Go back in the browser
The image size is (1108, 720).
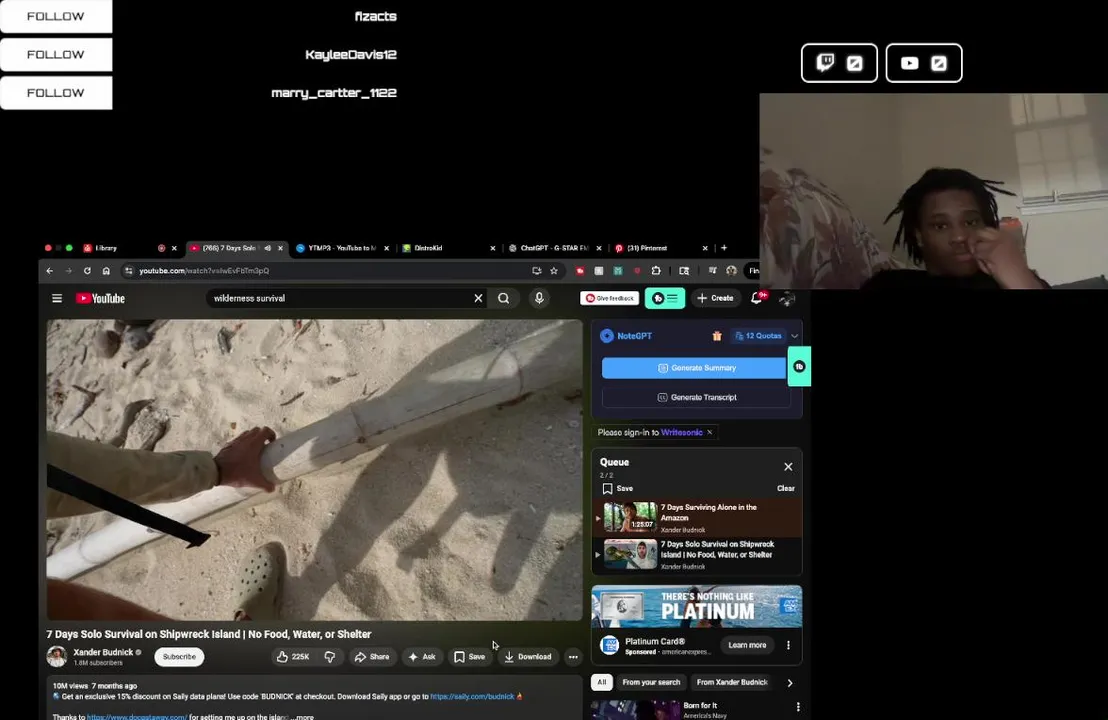click(49, 271)
